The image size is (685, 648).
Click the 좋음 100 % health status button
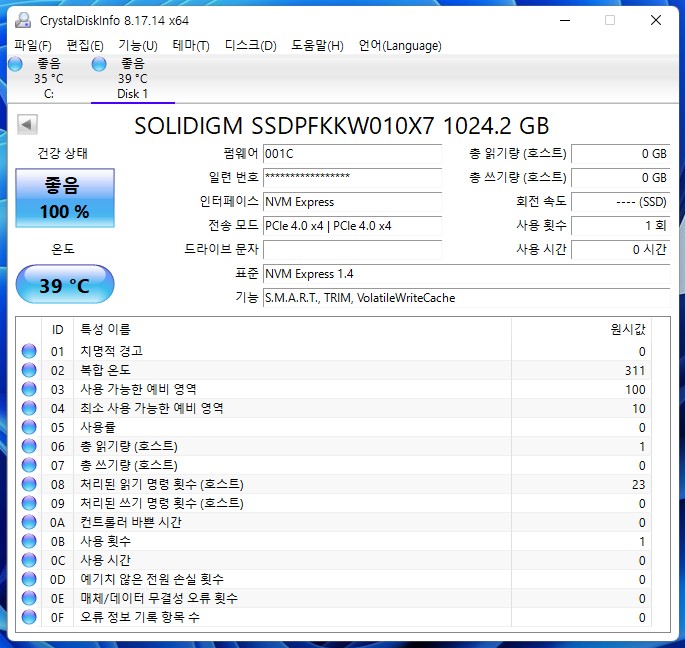tap(65, 198)
